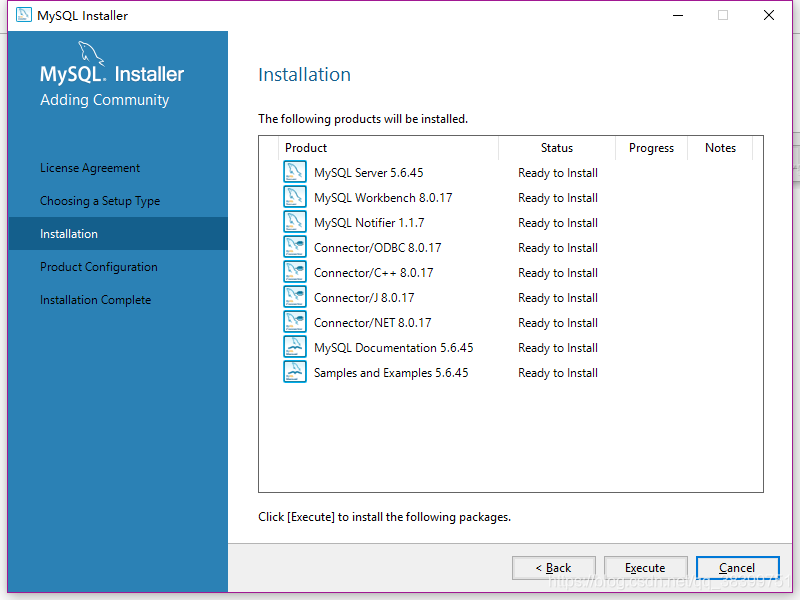Image resolution: width=800 pixels, height=600 pixels.
Task: Click the Installation page heading
Action: [x=305, y=74]
